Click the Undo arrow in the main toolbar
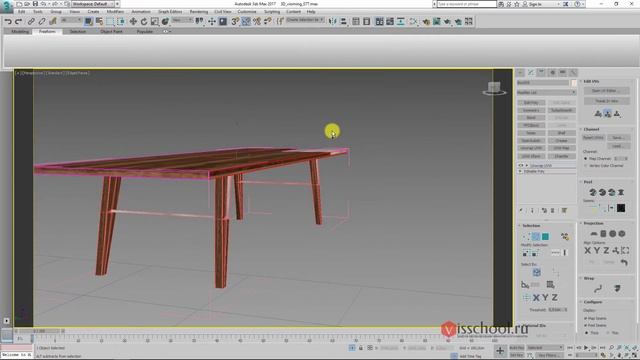 (8, 22)
